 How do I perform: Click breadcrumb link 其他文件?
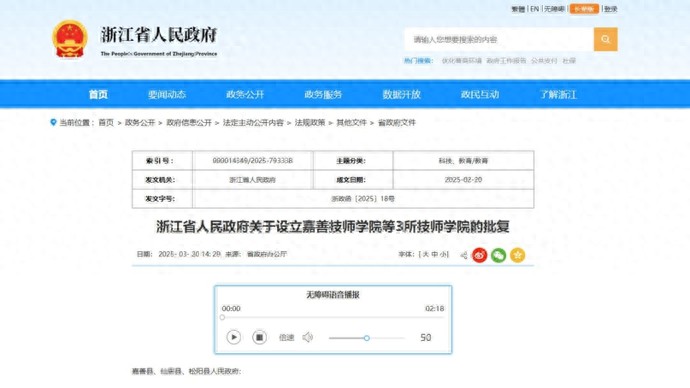click(351, 123)
